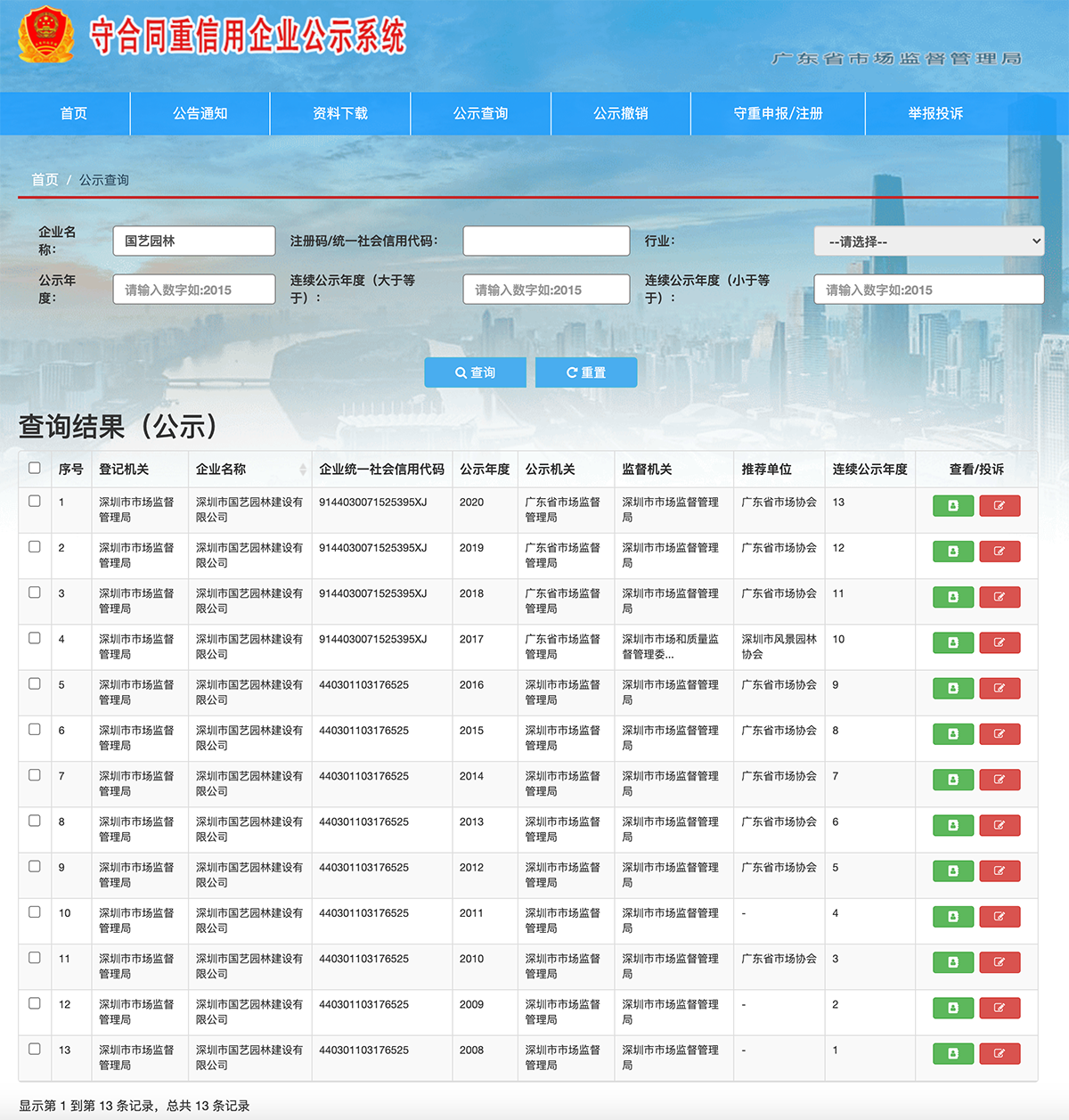Open 公告通知 menu item
1069x1120 pixels.
pyautogui.click(x=200, y=113)
